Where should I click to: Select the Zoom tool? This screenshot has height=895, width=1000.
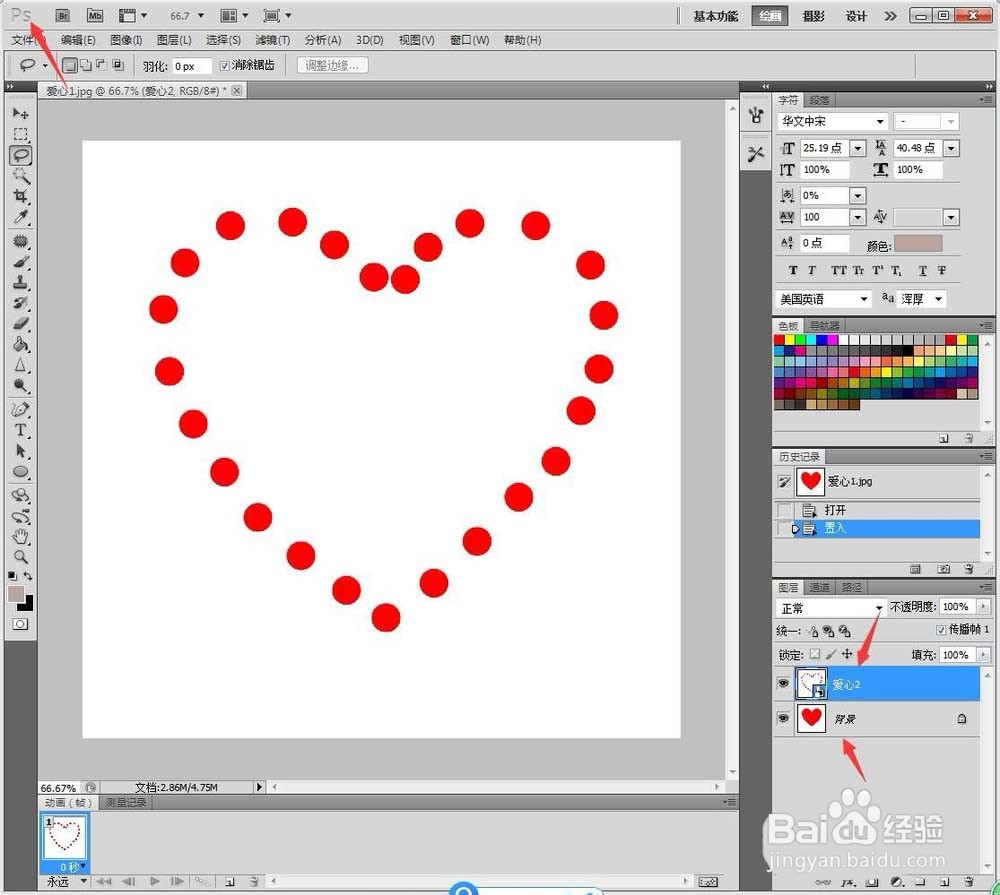(20, 557)
